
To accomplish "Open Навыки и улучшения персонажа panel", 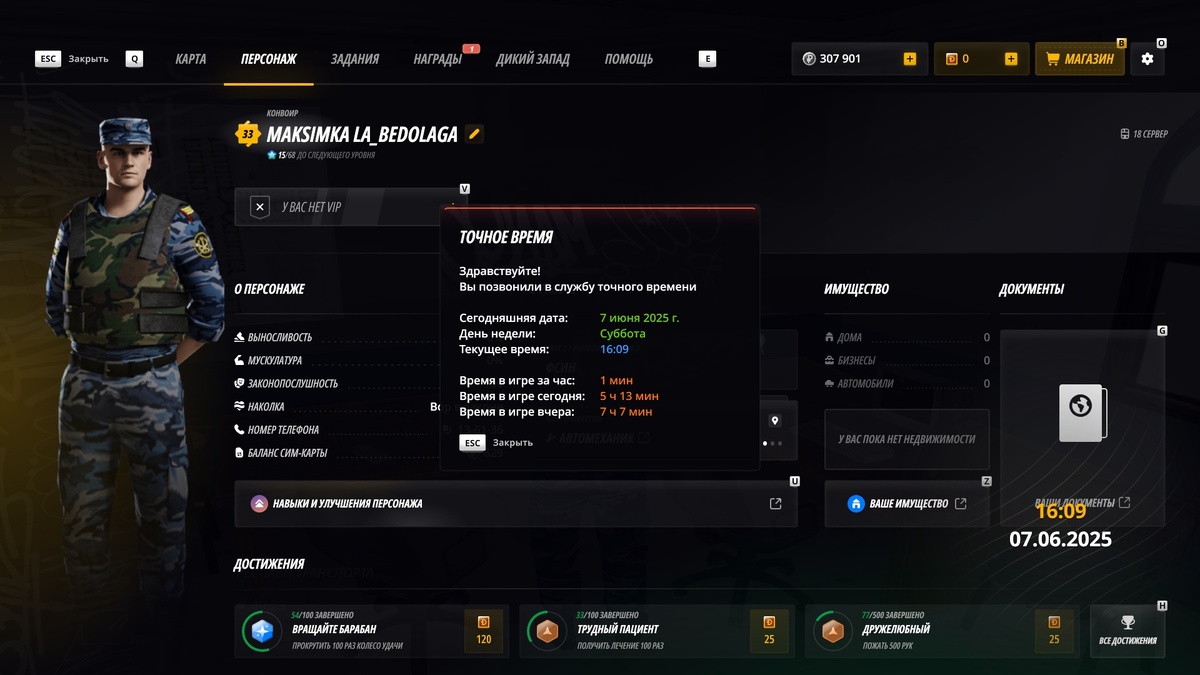I will click(x=516, y=504).
